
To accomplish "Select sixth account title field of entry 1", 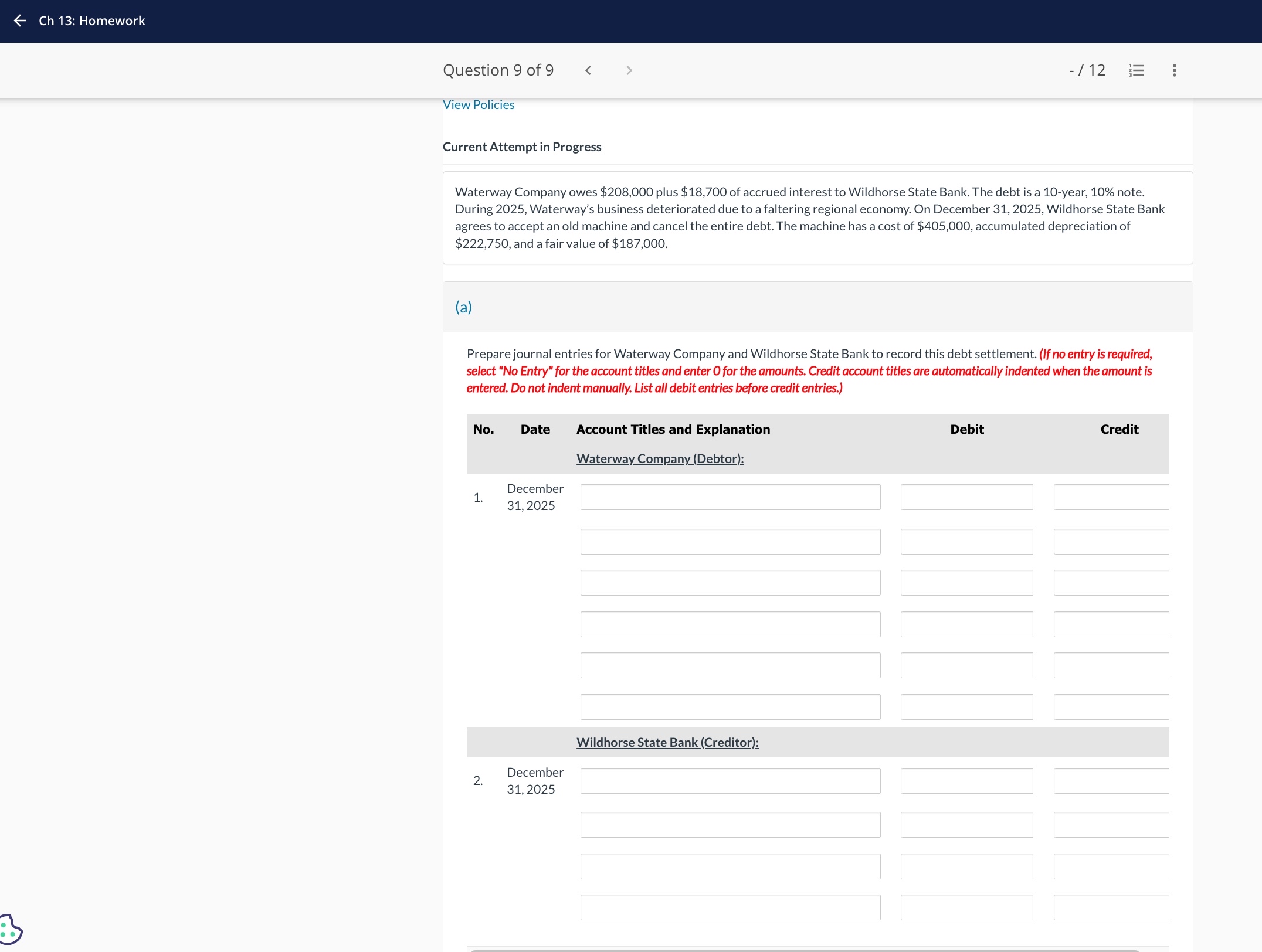I will (x=730, y=707).
